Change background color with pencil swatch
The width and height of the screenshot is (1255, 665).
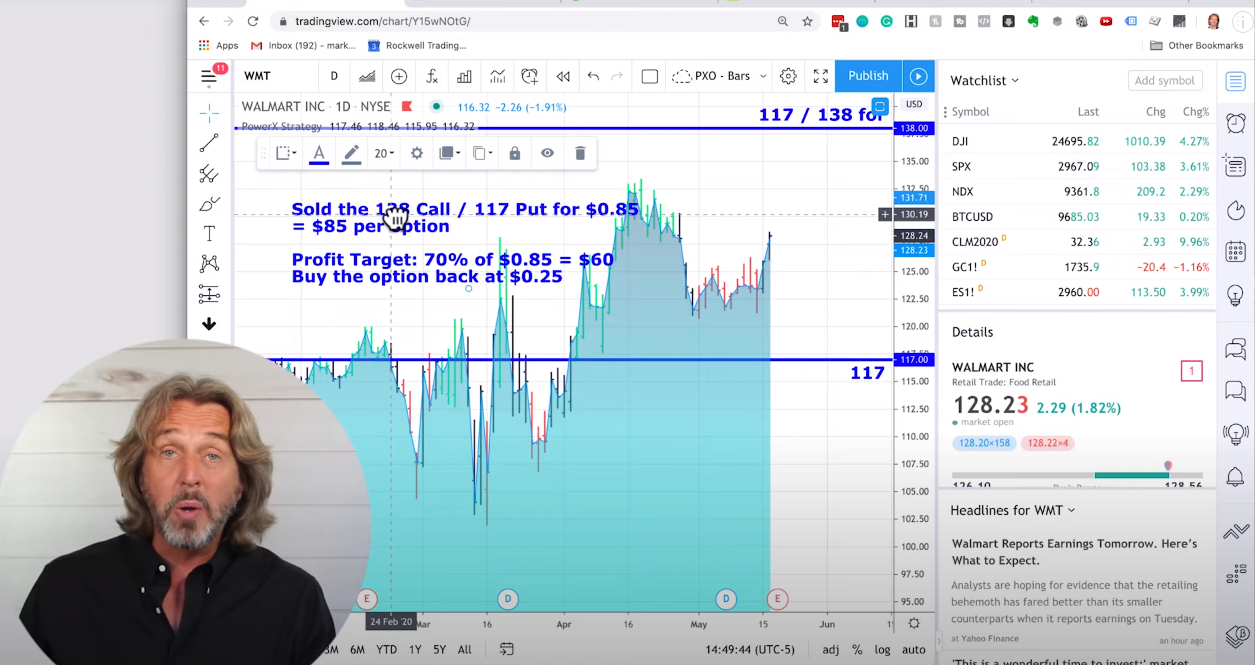tap(351, 153)
